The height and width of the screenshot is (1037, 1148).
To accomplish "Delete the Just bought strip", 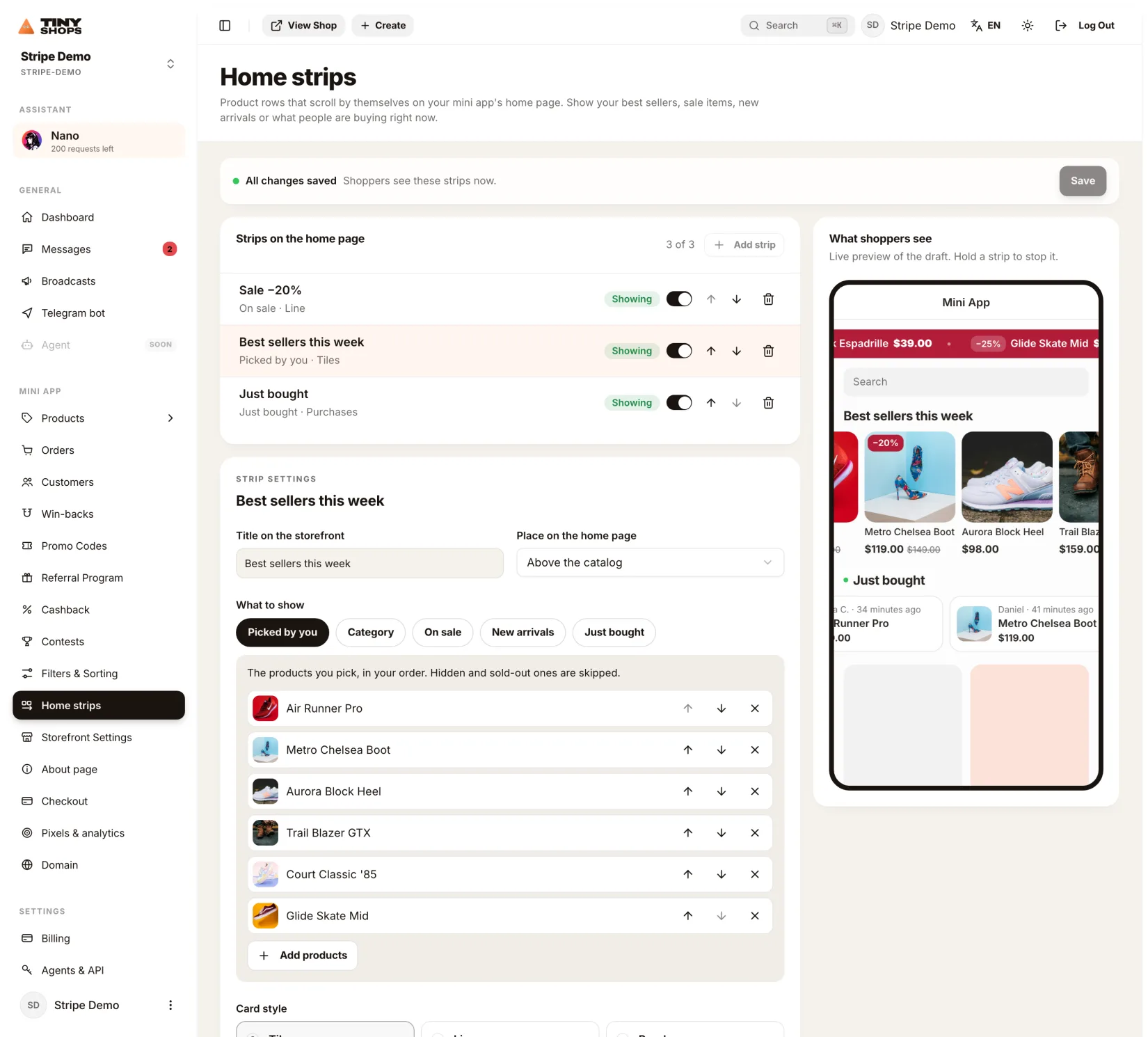I will [768, 403].
